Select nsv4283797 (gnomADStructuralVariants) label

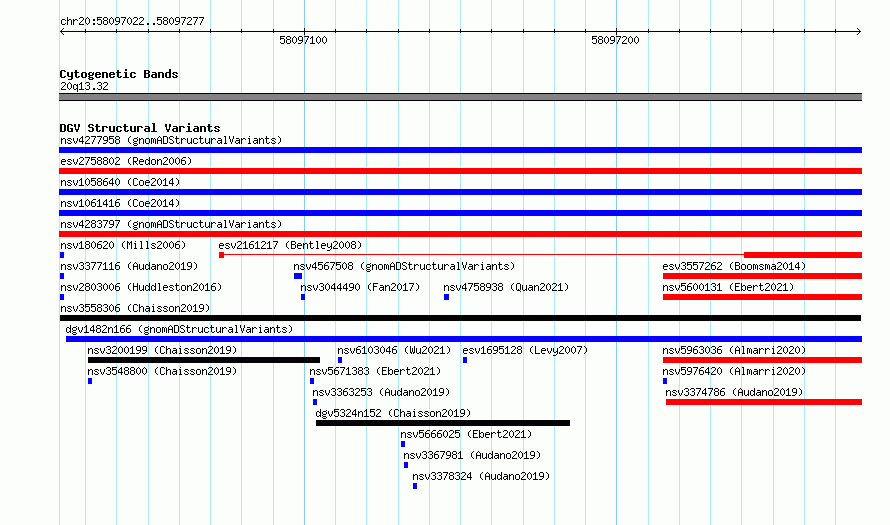click(x=171, y=224)
